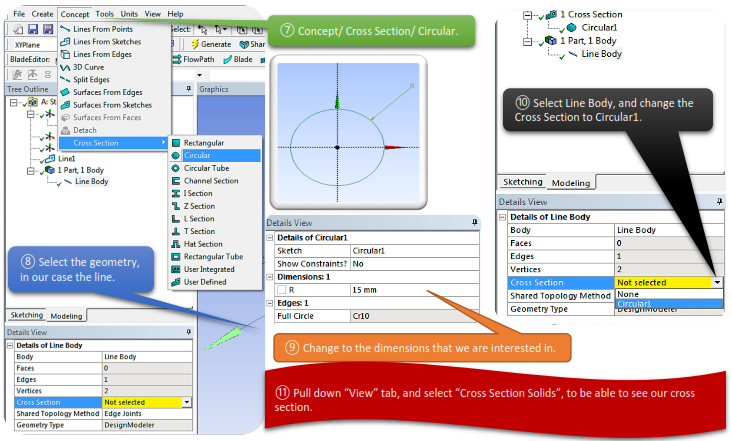732x441 pixels.
Task: Select Lines From Points icon entry
Action: 65,29
